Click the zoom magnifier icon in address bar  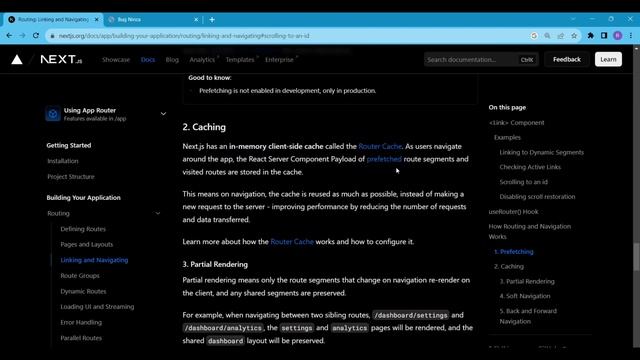547,36
